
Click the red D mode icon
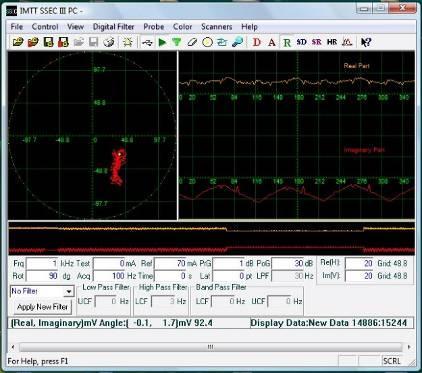point(257,42)
